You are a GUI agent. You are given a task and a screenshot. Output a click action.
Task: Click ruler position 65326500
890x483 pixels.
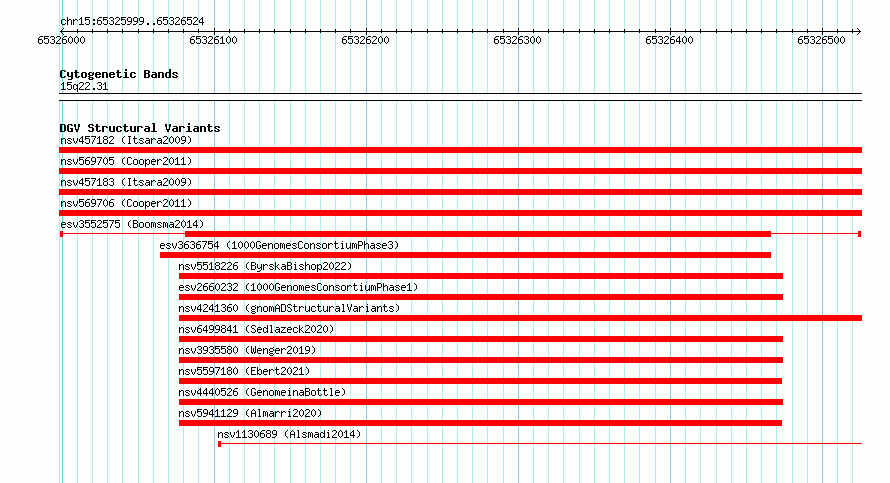821,40
